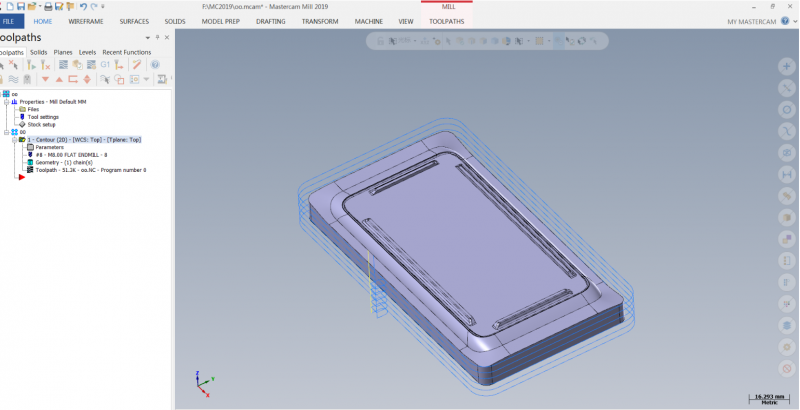
Task: Click the Undo arrow in title bar
Action: (x=82, y=6)
